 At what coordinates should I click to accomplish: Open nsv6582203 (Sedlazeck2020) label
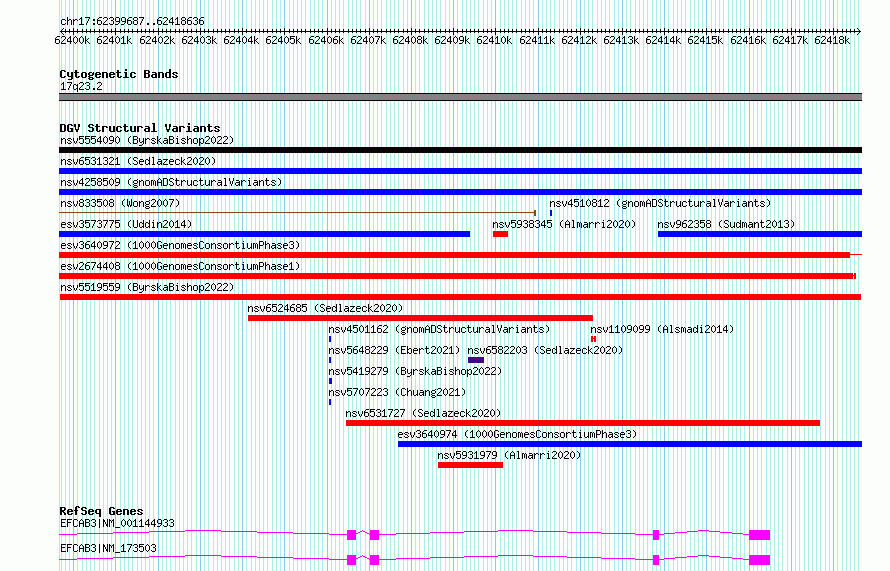click(x=545, y=350)
